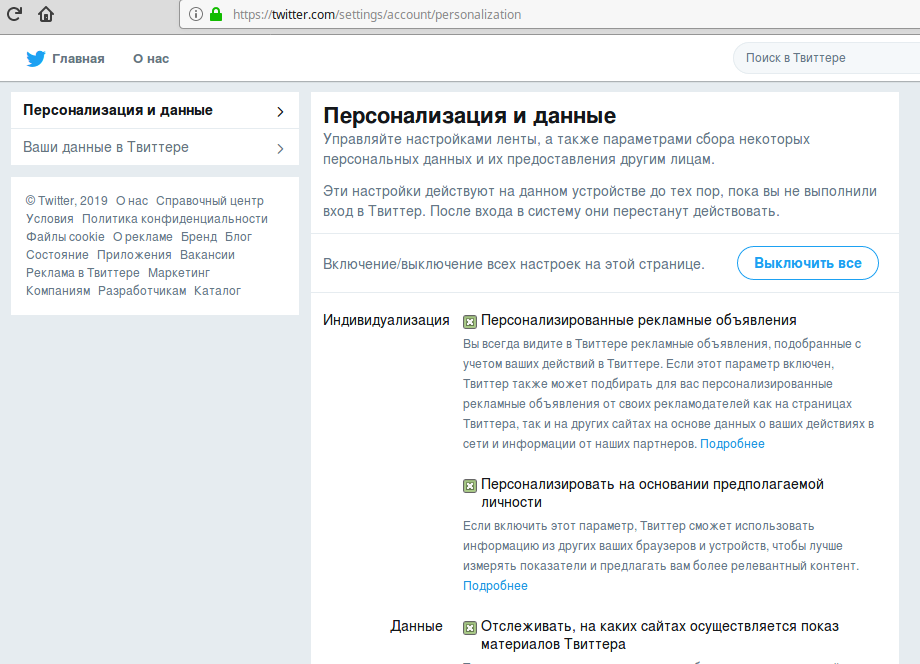
Task: Open the Бренд footer link
Action: pyautogui.click(x=199, y=237)
